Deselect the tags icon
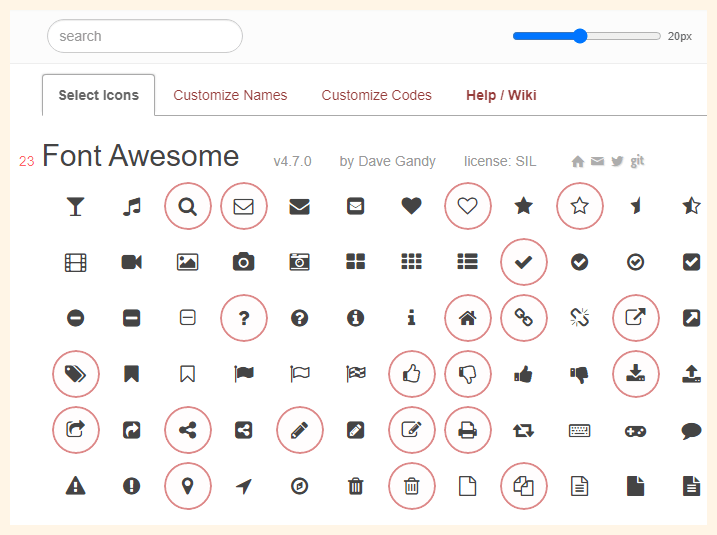This screenshot has width=717, height=535. pos(75,374)
